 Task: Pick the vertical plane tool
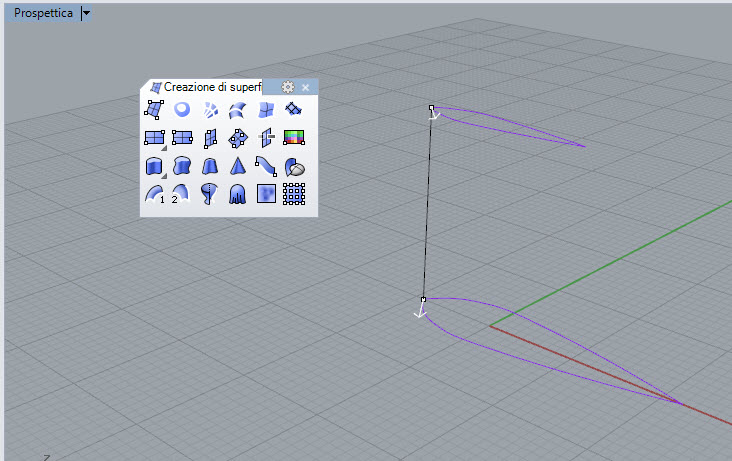click(x=210, y=138)
